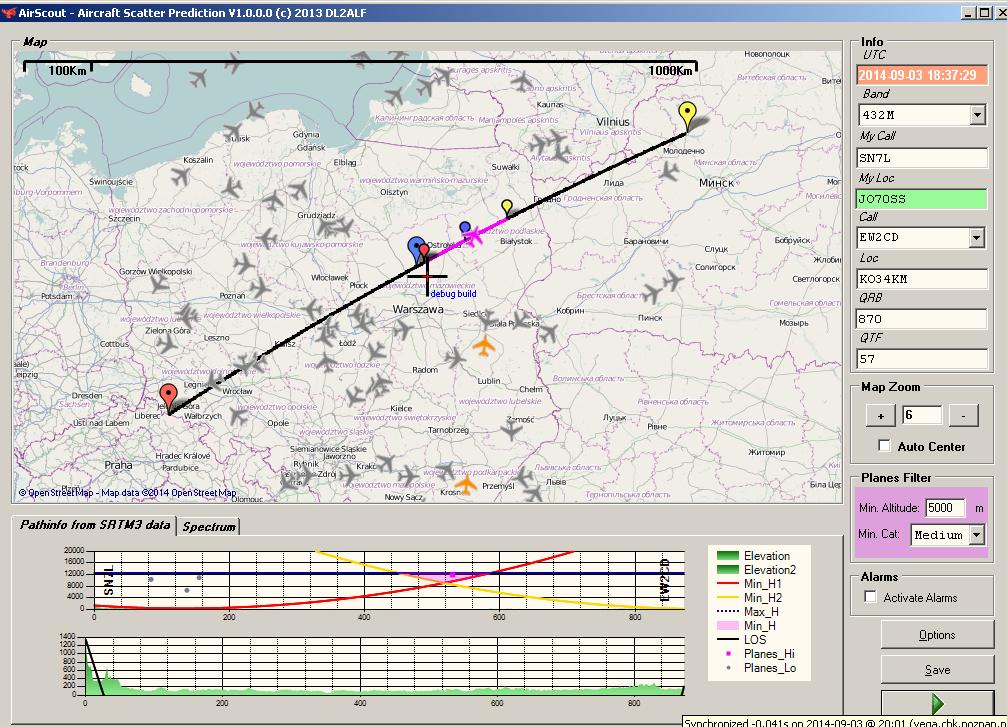Click the large yellow marker near Molodechno

(x=687, y=115)
